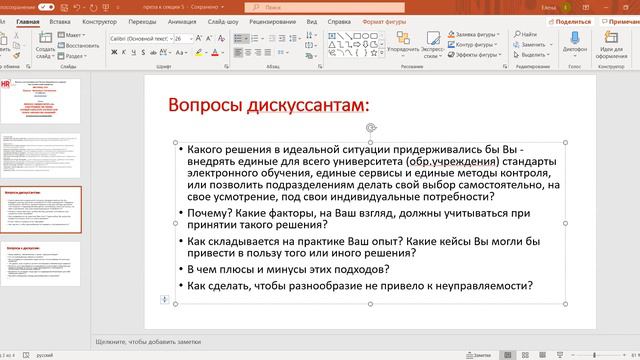
Task: Open the Анимация tab
Action: [x=182, y=22]
